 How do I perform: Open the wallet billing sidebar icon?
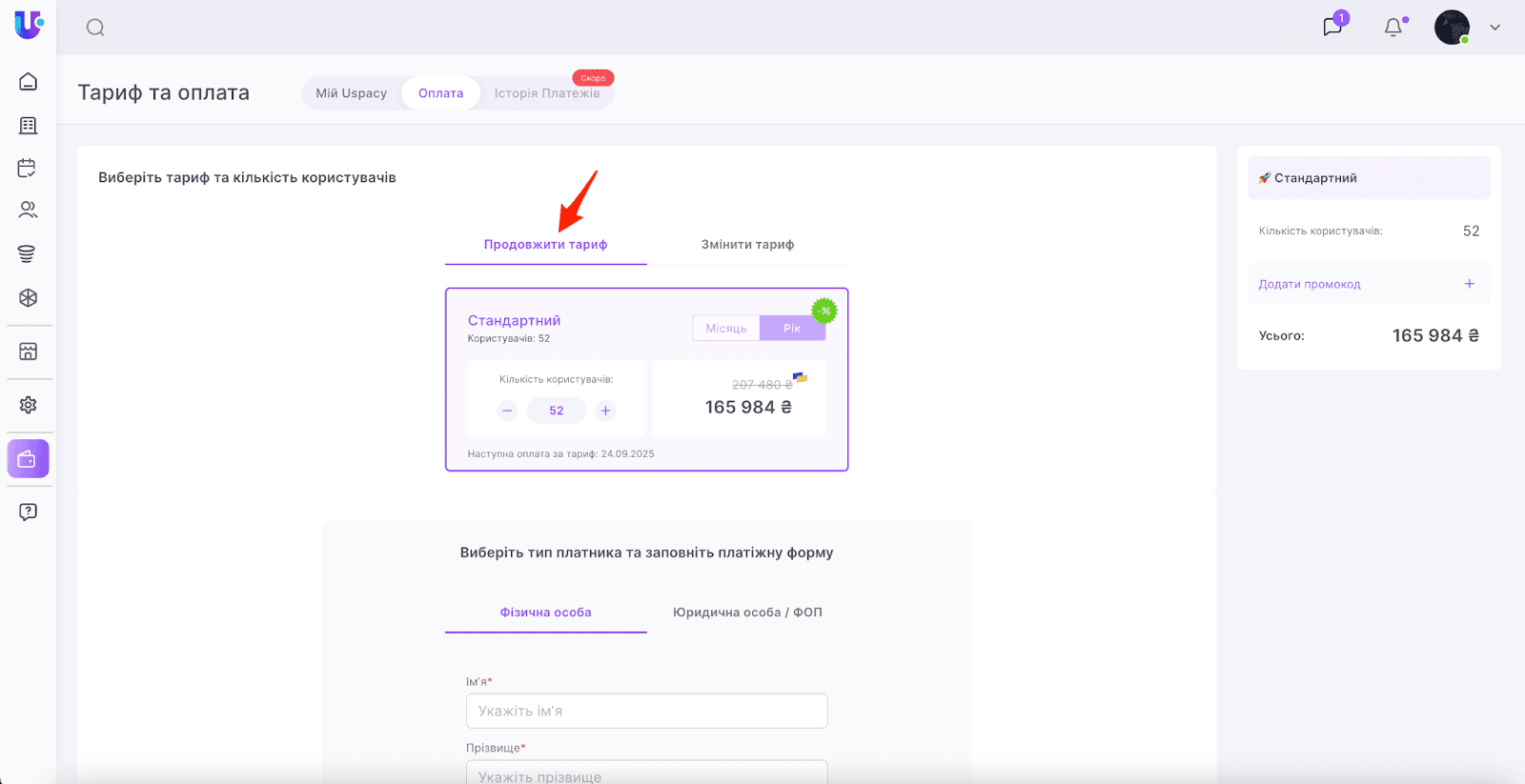click(x=29, y=459)
